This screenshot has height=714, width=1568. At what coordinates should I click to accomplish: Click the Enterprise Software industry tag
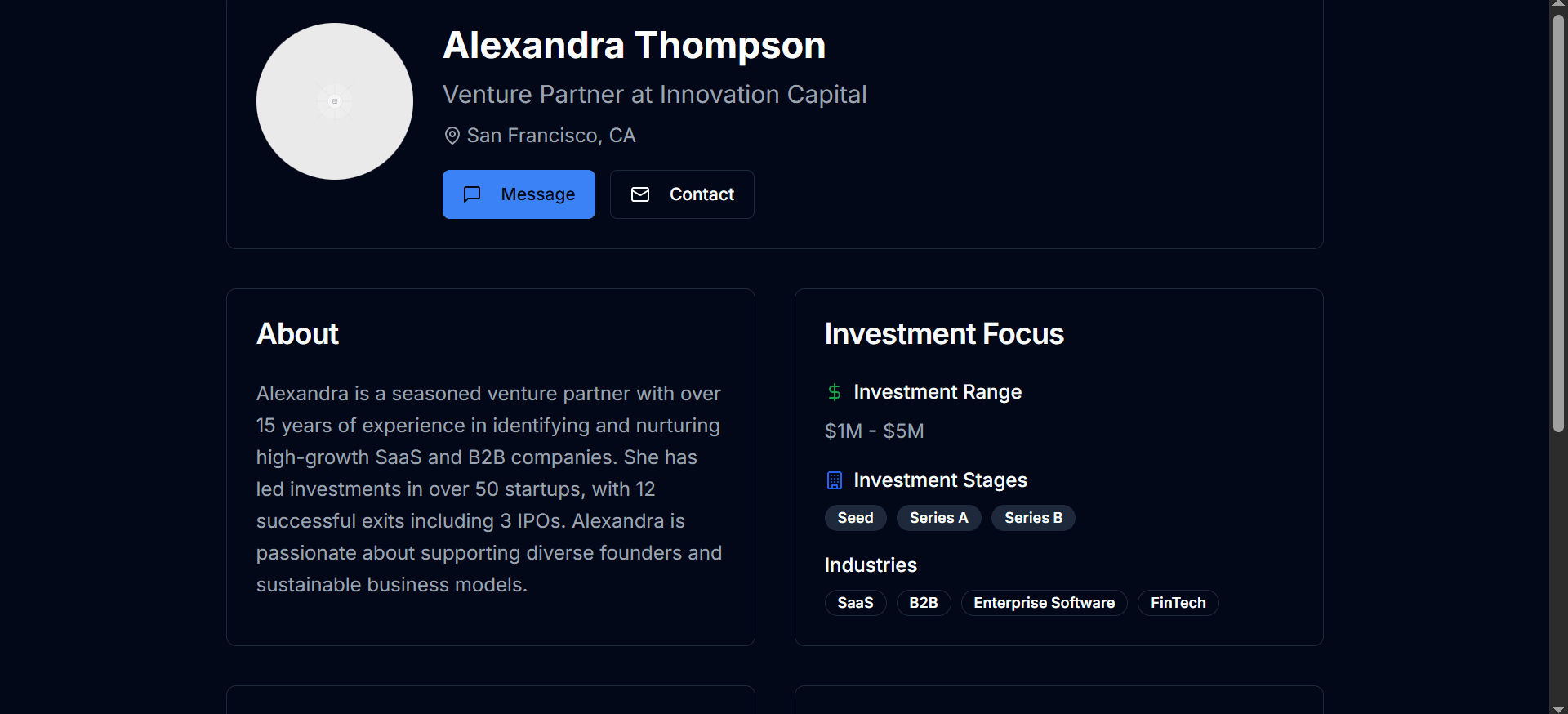coord(1044,603)
